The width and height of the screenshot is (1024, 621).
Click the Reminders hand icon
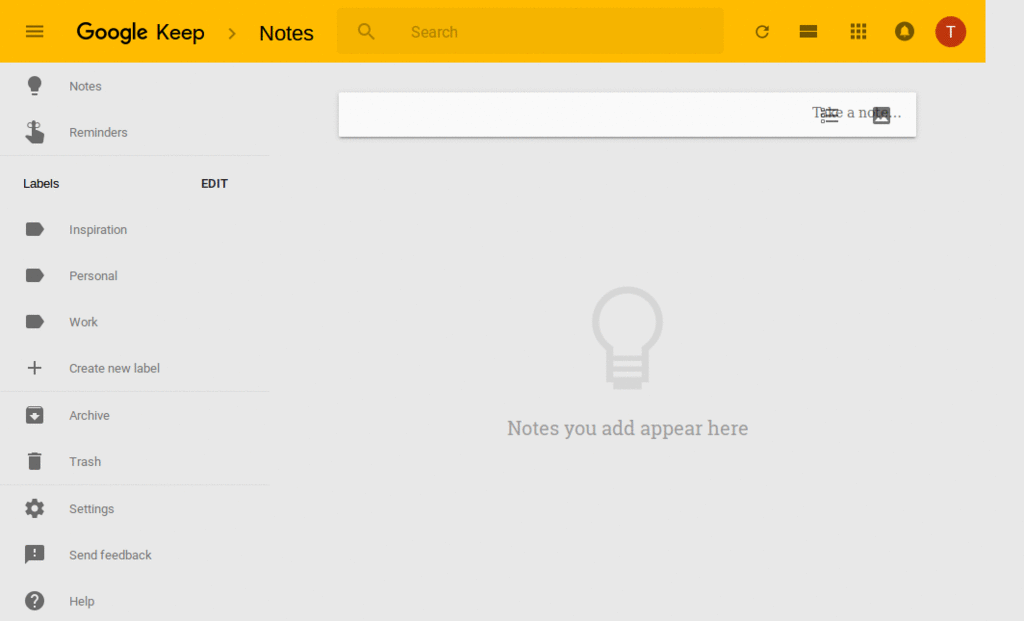coord(35,132)
